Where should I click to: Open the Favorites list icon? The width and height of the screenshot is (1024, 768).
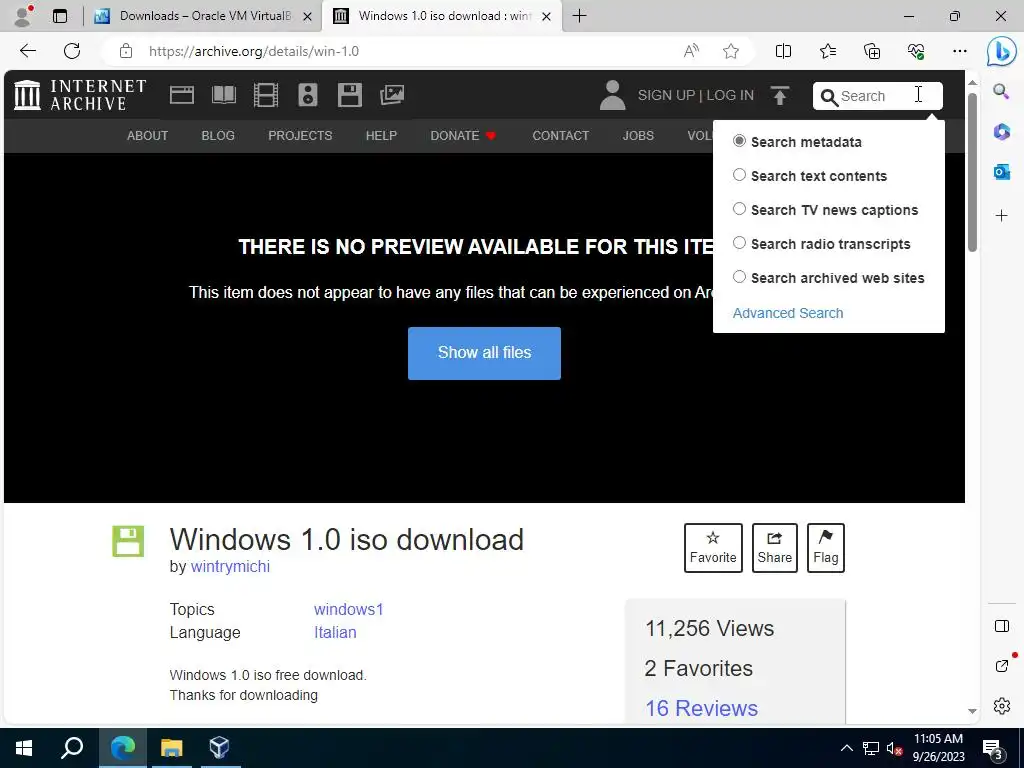827,51
